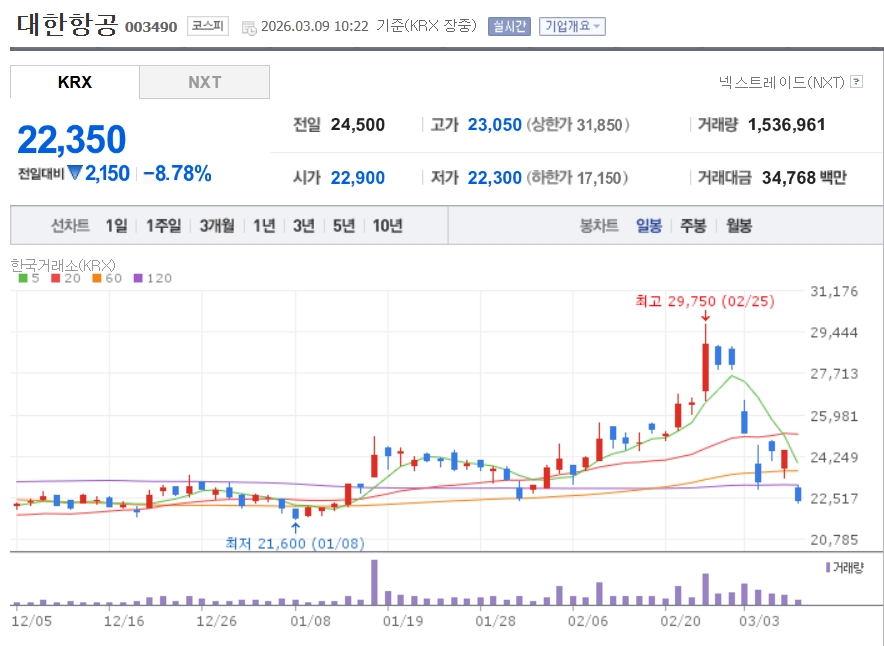Select the 일봉 daily candle chart
Viewport: 884px width, 646px height.
(649, 226)
